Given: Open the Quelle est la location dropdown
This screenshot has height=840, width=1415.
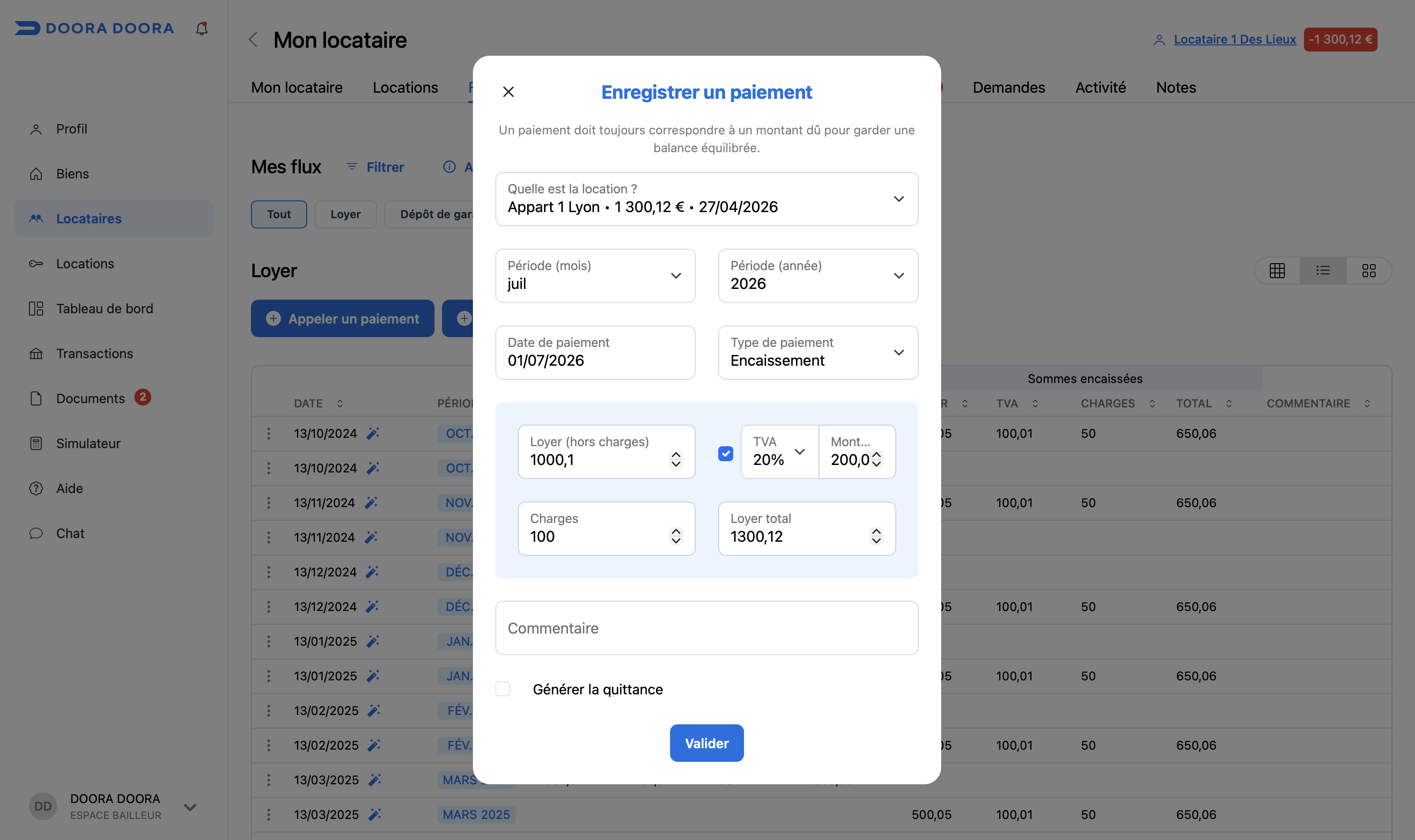Looking at the screenshot, I should (707, 199).
